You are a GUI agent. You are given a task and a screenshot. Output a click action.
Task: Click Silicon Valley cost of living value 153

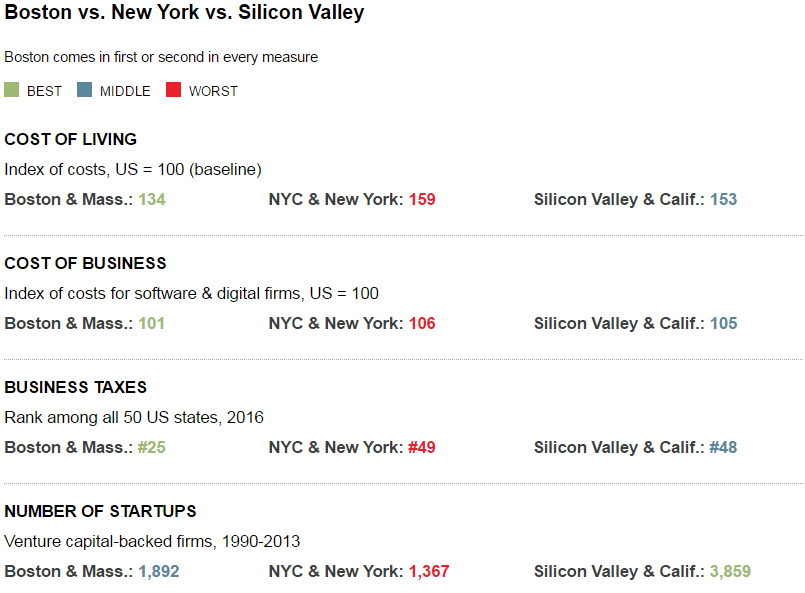click(724, 199)
